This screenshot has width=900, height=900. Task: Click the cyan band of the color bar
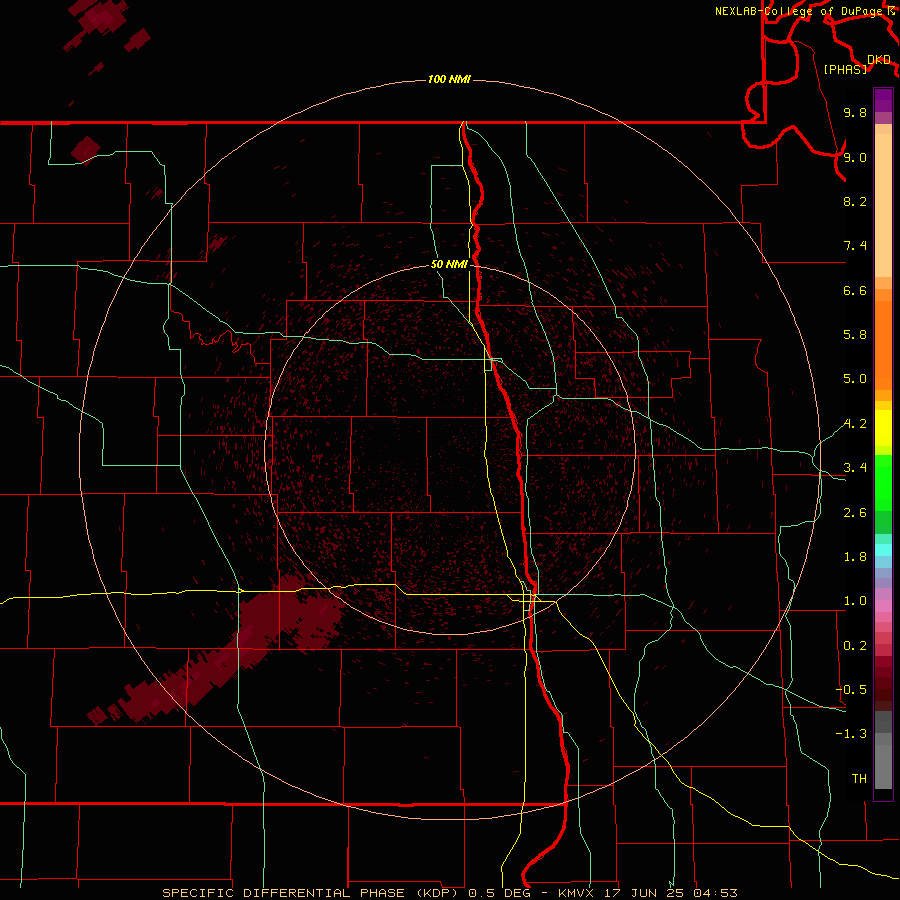[x=883, y=550]
